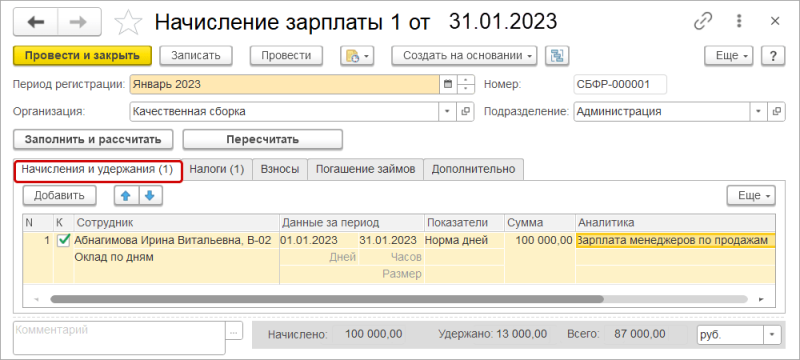This screenshot has height=360, width=800.
Task: Expand the Организация dropdown
Action: [448, 112]
